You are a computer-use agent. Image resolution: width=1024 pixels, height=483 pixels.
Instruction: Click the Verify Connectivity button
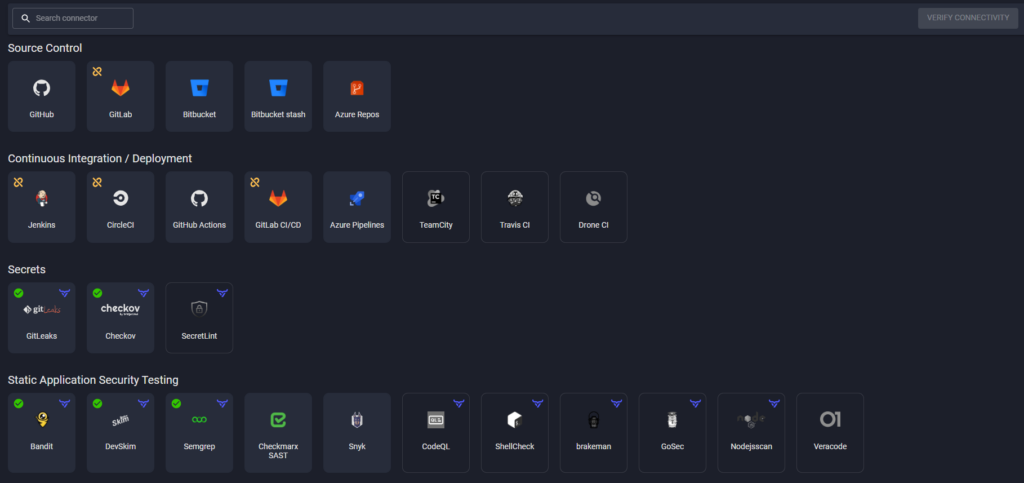(968, 18)
